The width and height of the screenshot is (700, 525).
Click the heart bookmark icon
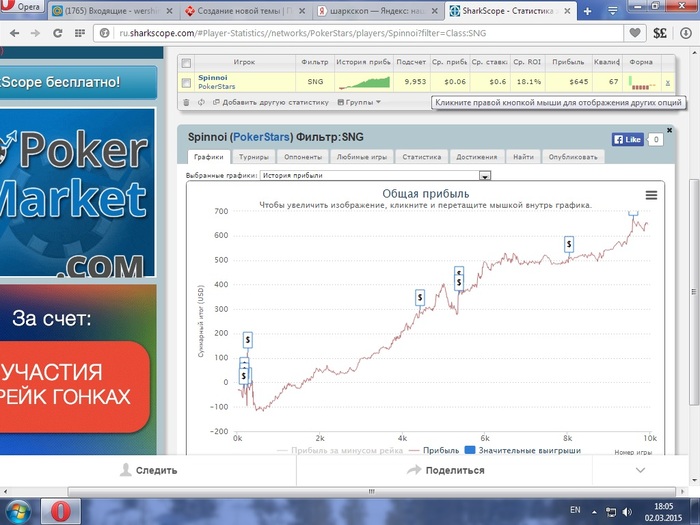pyautogui.click(x=635, y=33)
